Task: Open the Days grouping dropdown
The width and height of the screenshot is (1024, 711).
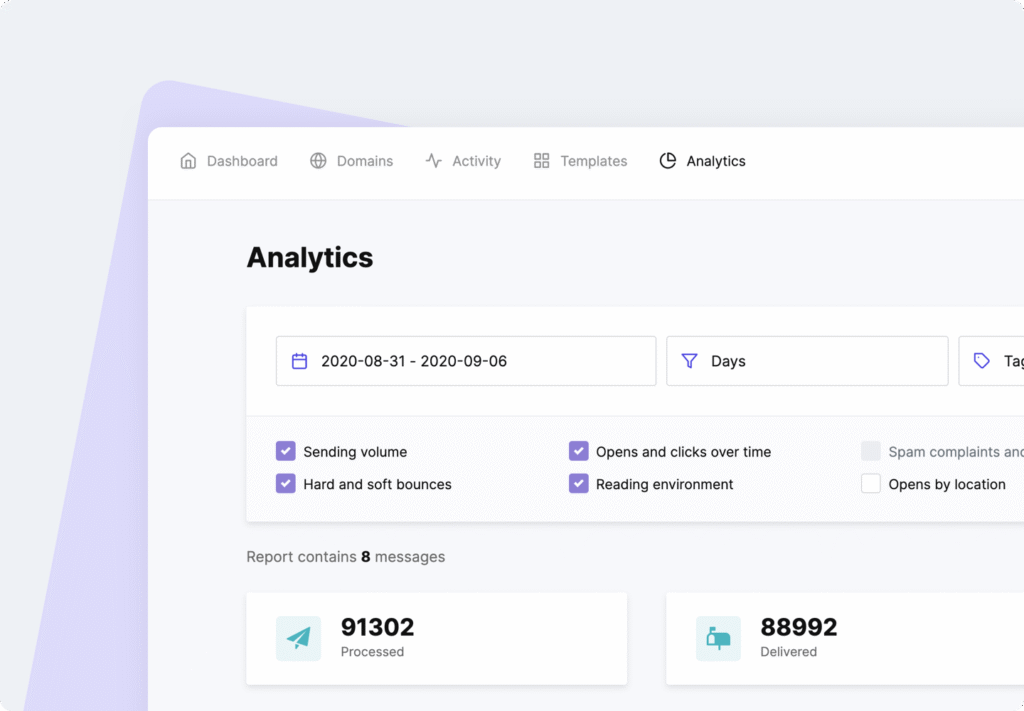Action: (807, 361)
